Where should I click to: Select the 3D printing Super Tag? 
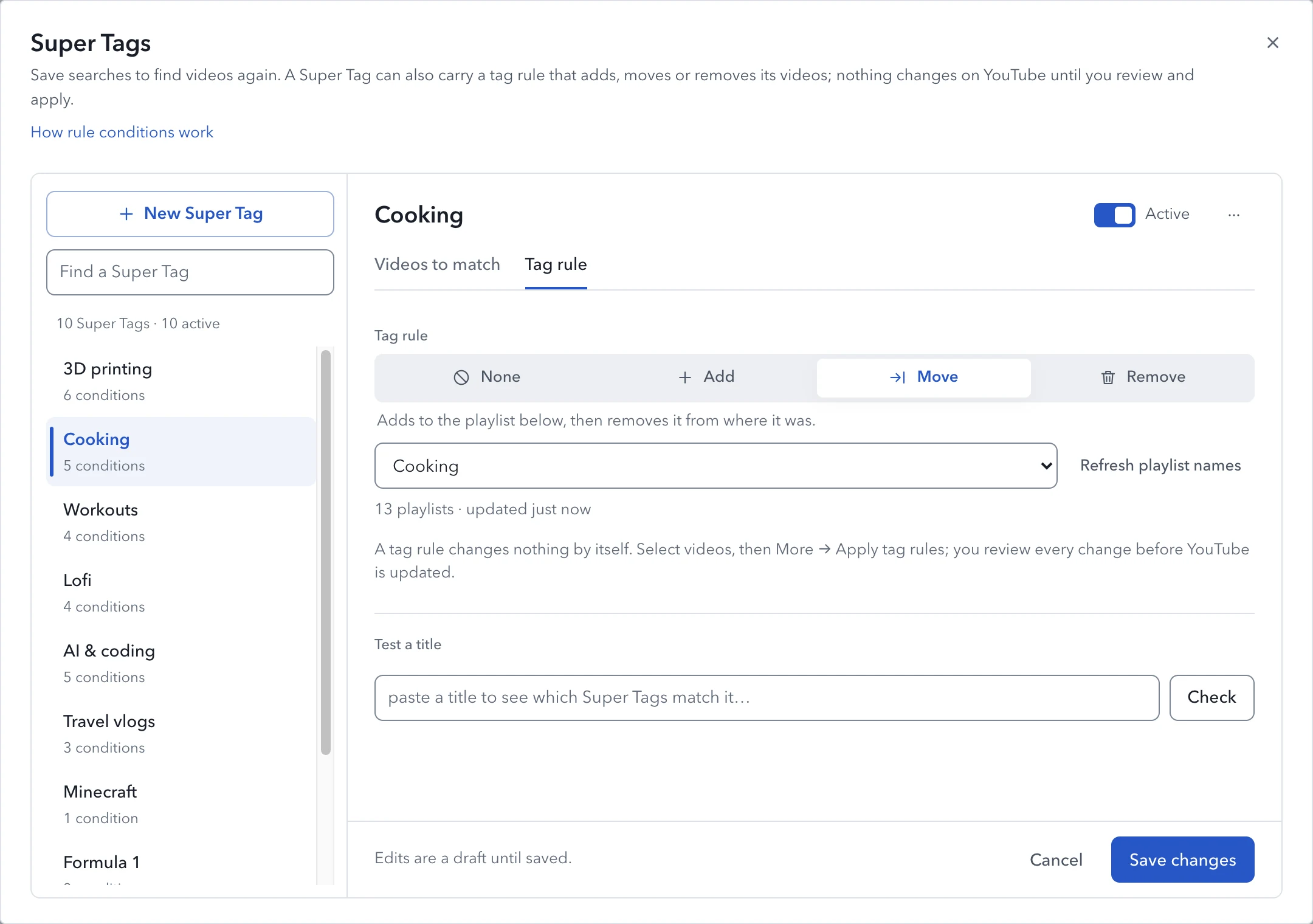click(181, 381)
